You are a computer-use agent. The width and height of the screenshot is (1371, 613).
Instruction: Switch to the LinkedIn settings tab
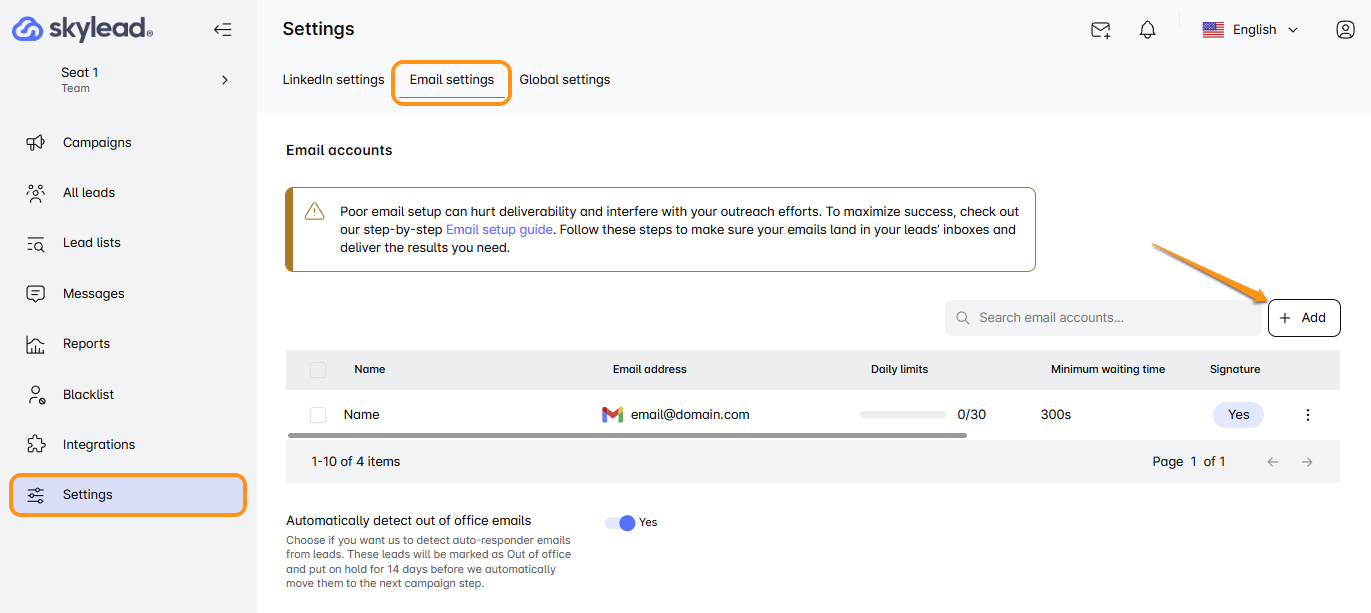(333, 80)
